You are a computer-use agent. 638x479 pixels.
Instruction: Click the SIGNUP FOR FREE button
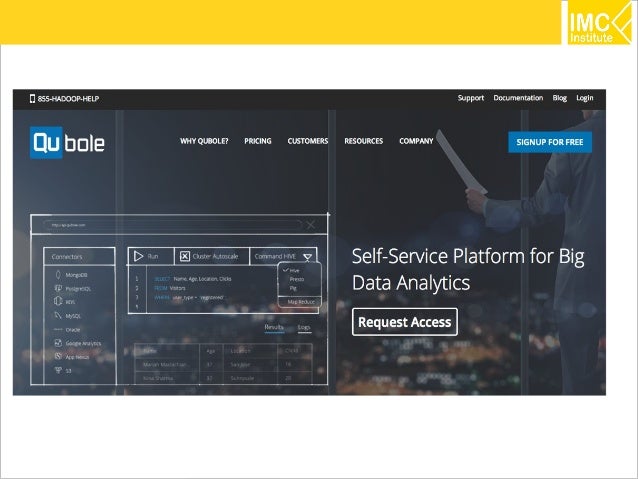coord(550,142)
